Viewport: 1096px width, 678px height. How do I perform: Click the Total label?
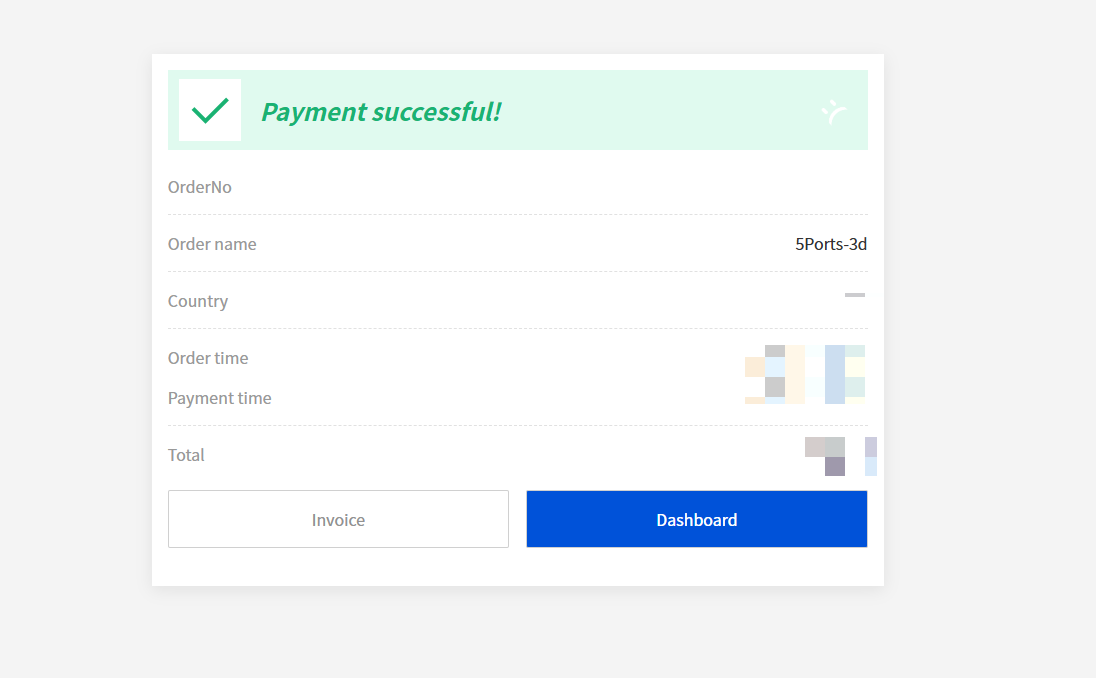(186, 455)
